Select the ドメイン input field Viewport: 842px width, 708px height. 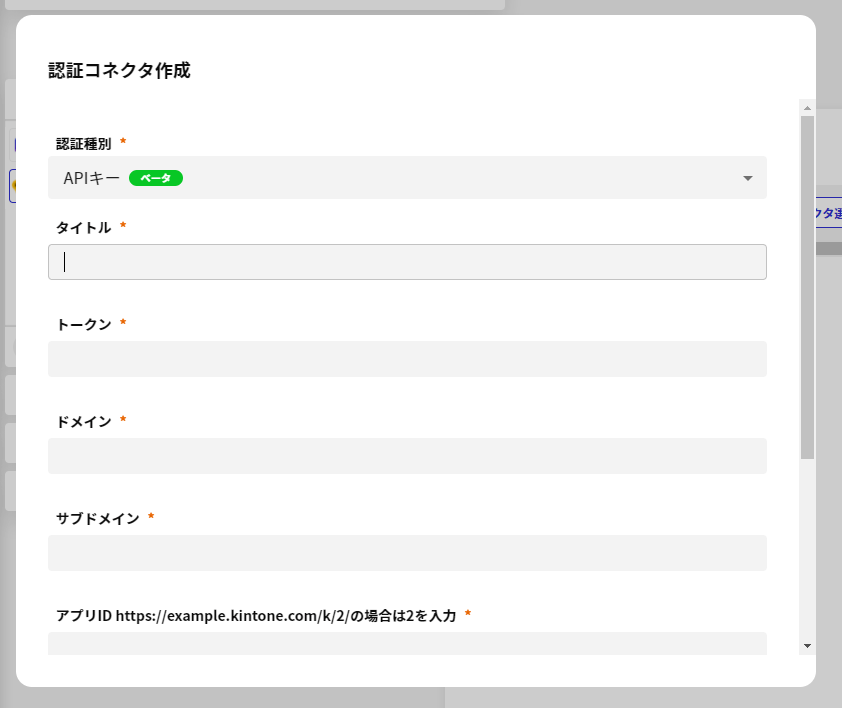click(407, 456)
